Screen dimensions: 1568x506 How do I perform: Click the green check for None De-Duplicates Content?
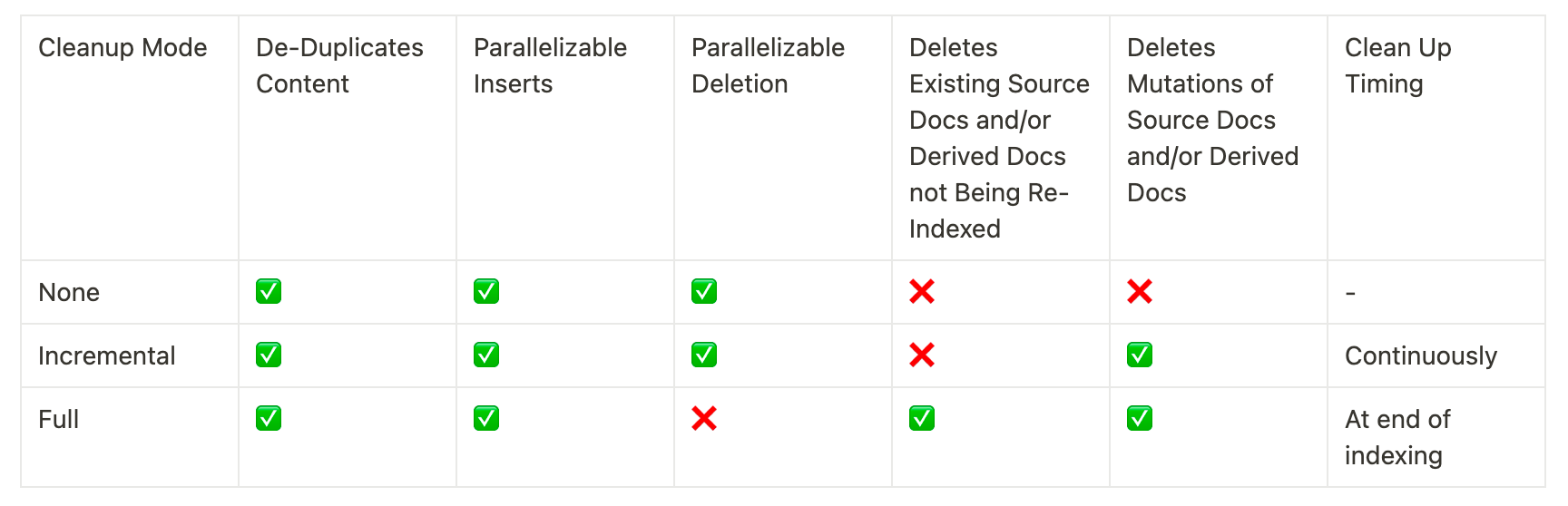pos(269,291)
